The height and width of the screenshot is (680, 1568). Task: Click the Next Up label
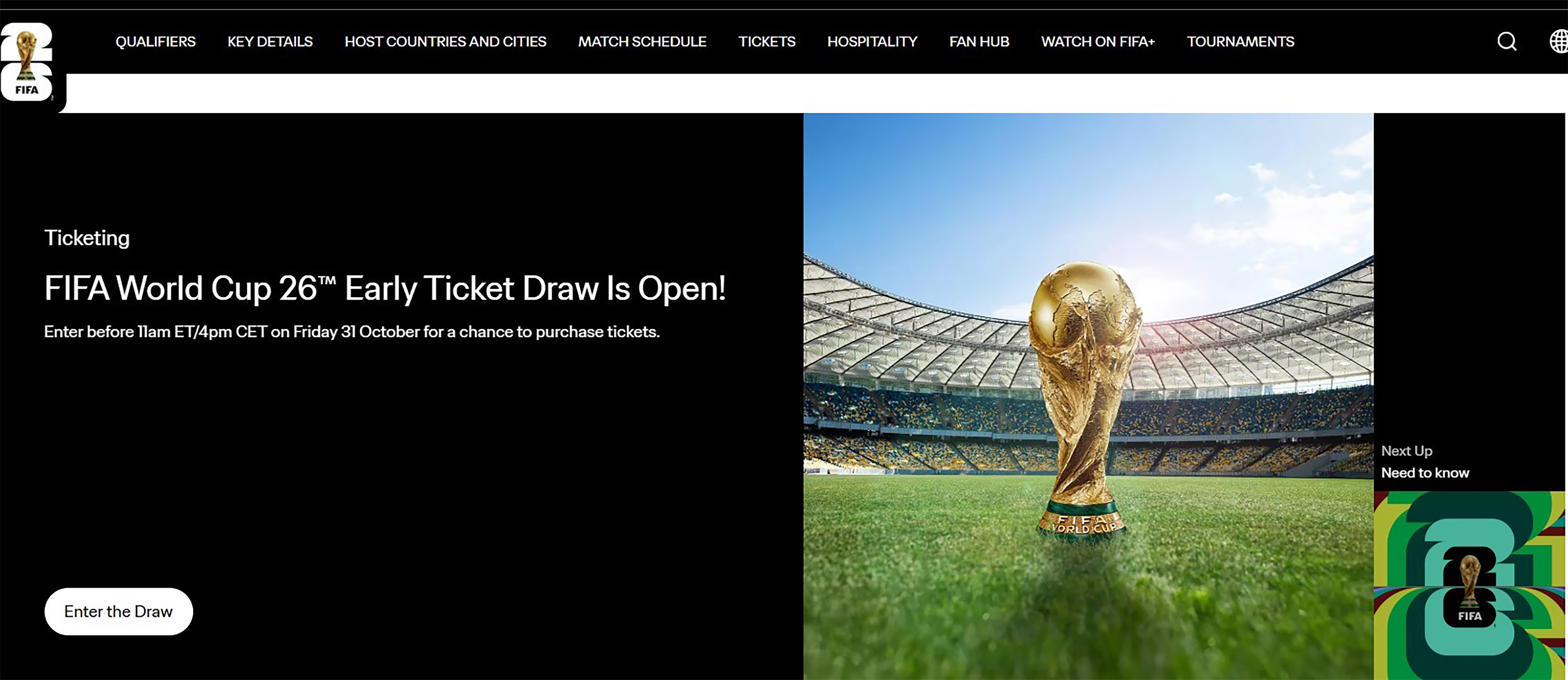(x=1407, y=451)
